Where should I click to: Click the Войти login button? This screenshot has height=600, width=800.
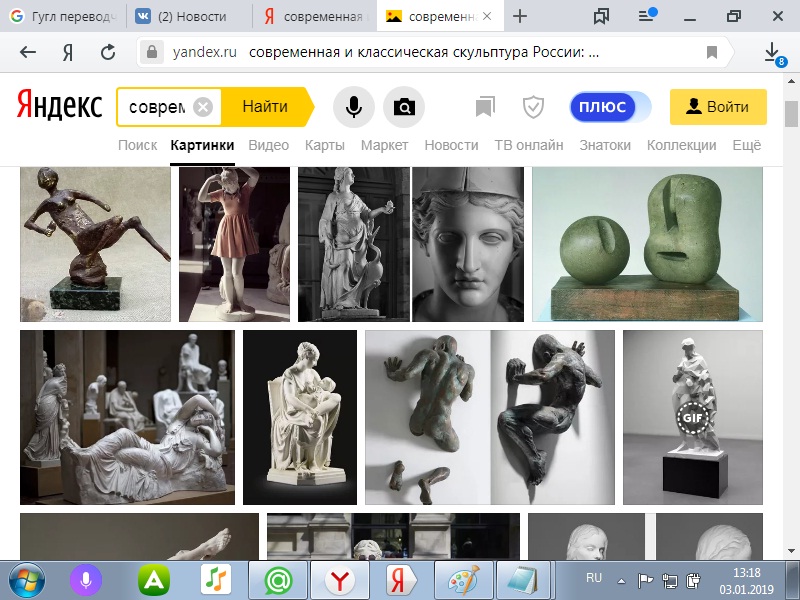718,107
